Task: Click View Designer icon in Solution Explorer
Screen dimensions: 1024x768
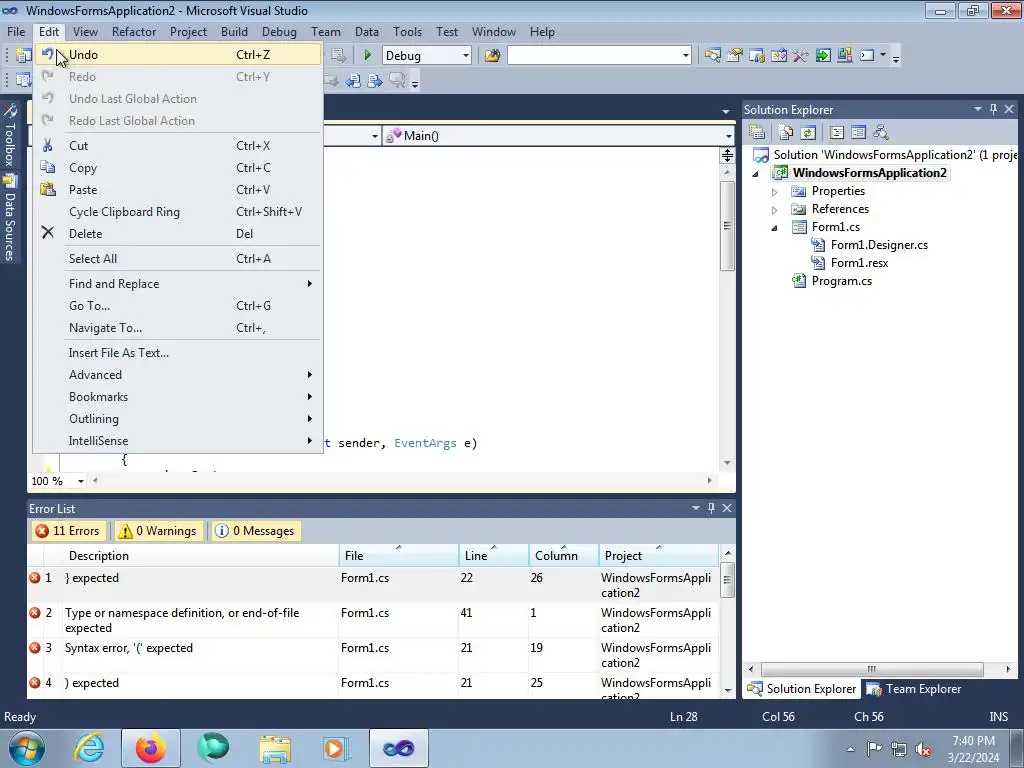Action: tap(858, 133)
